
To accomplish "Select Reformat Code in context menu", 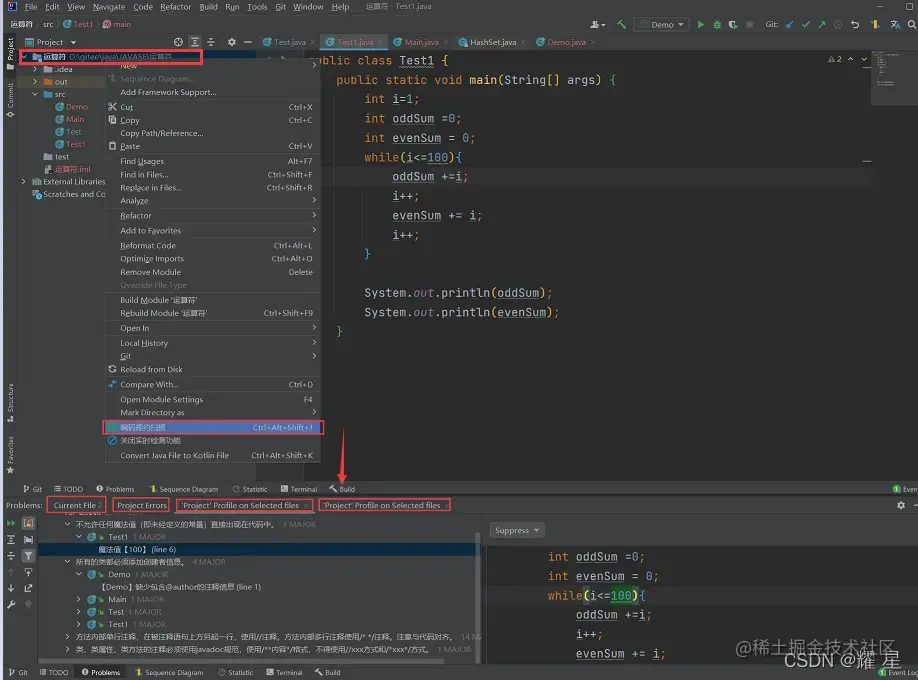I will [213, 245].
